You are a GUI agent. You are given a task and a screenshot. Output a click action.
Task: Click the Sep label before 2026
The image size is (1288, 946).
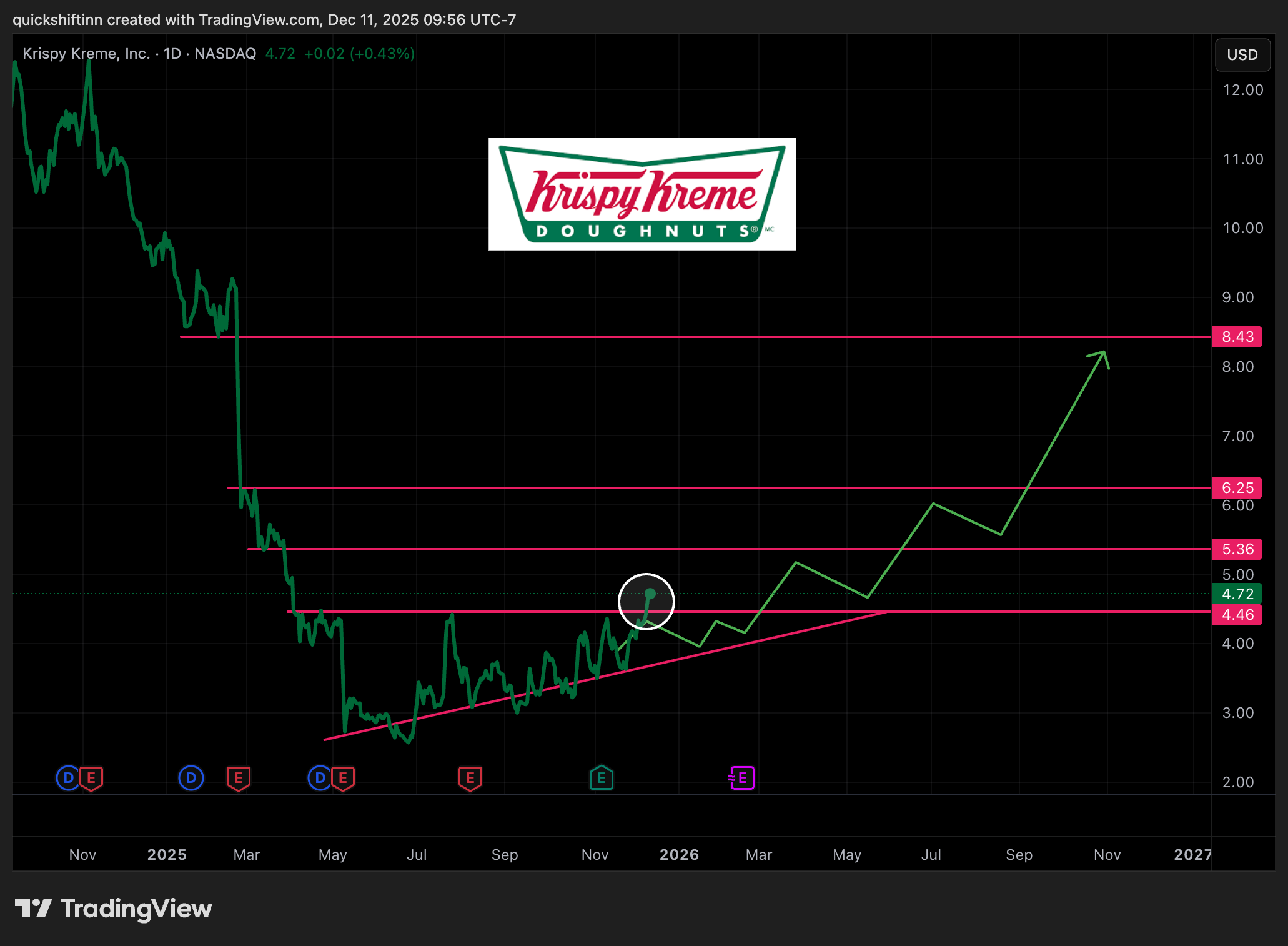click(505, 855)
